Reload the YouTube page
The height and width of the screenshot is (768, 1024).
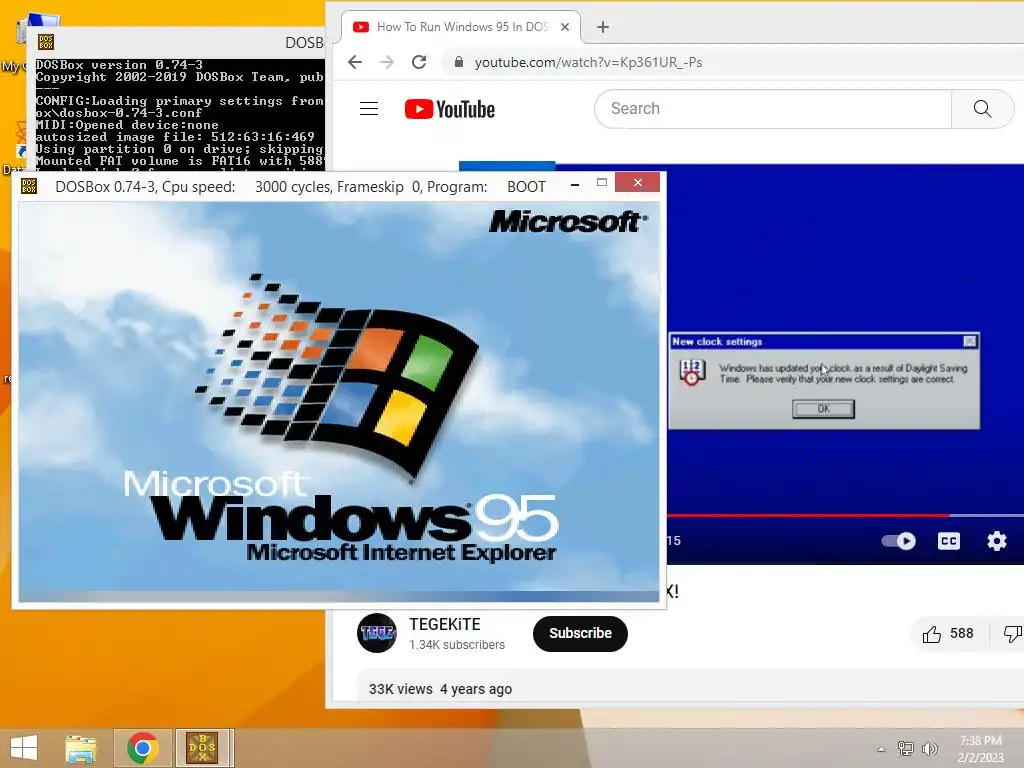(x=419, y=62)
